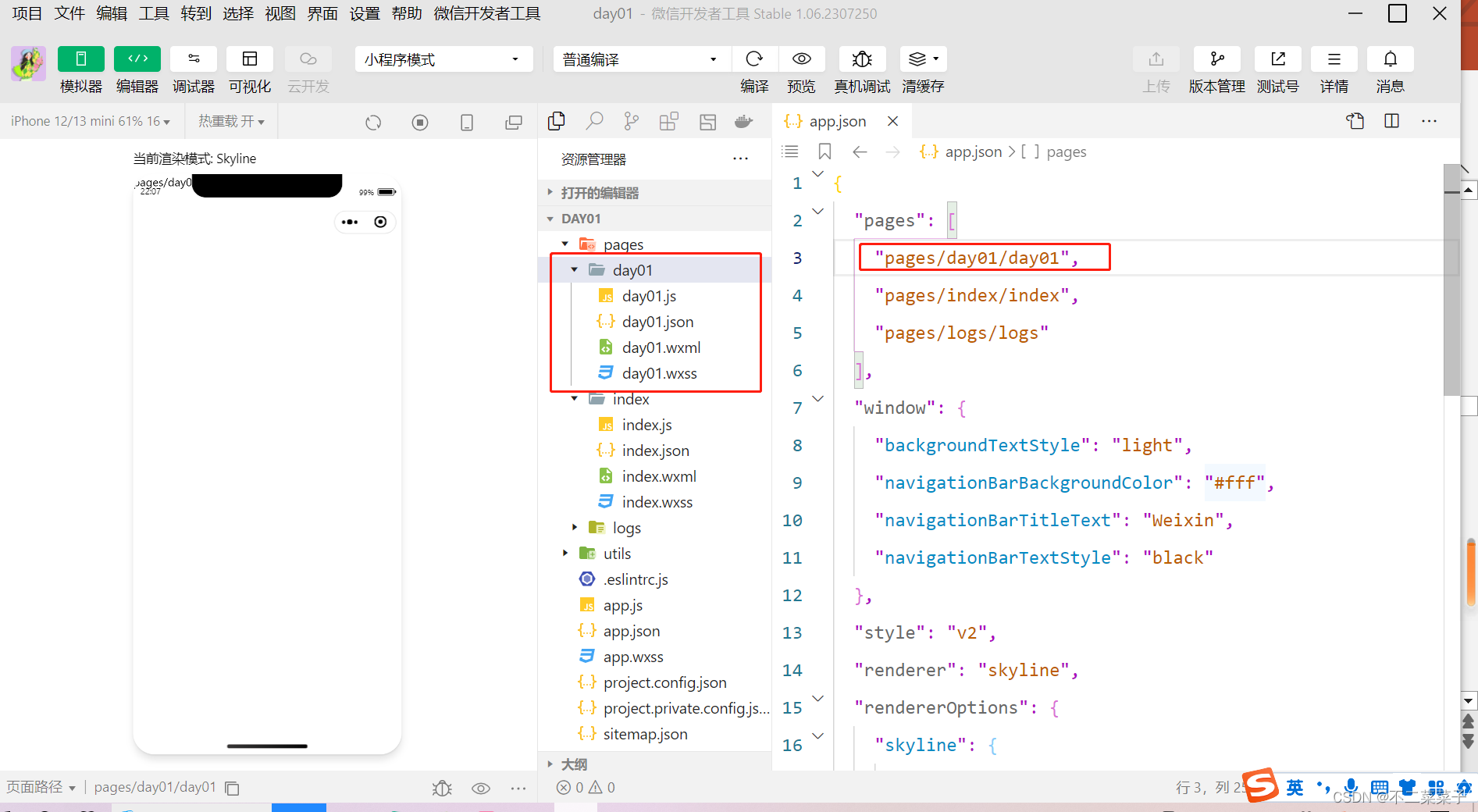Image resolution: width=1478 pixels, height=812 pixels.
Task: Click the simulator capsule close circle
Action: (x=380, y=223)
